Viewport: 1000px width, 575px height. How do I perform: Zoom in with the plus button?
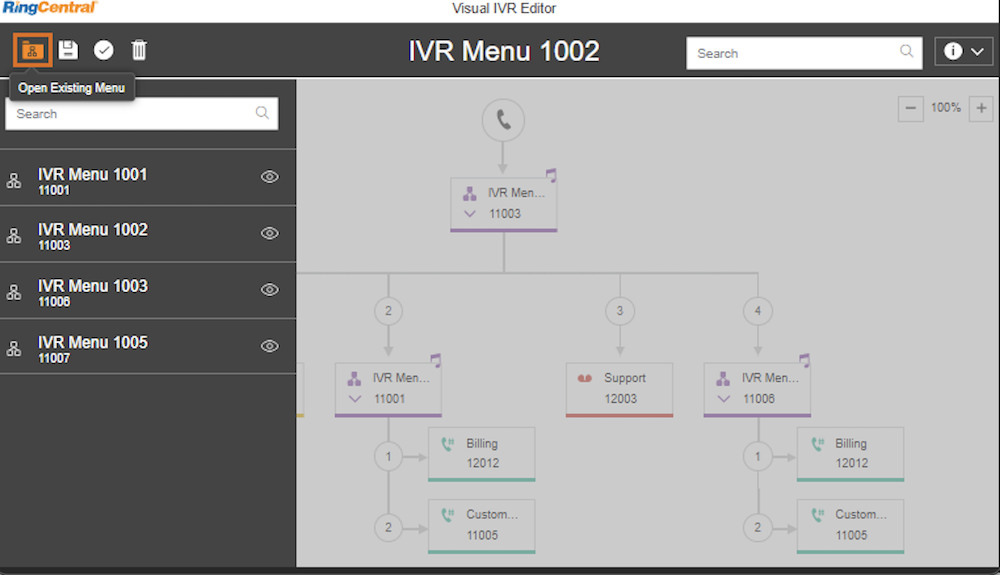(981, 108)
